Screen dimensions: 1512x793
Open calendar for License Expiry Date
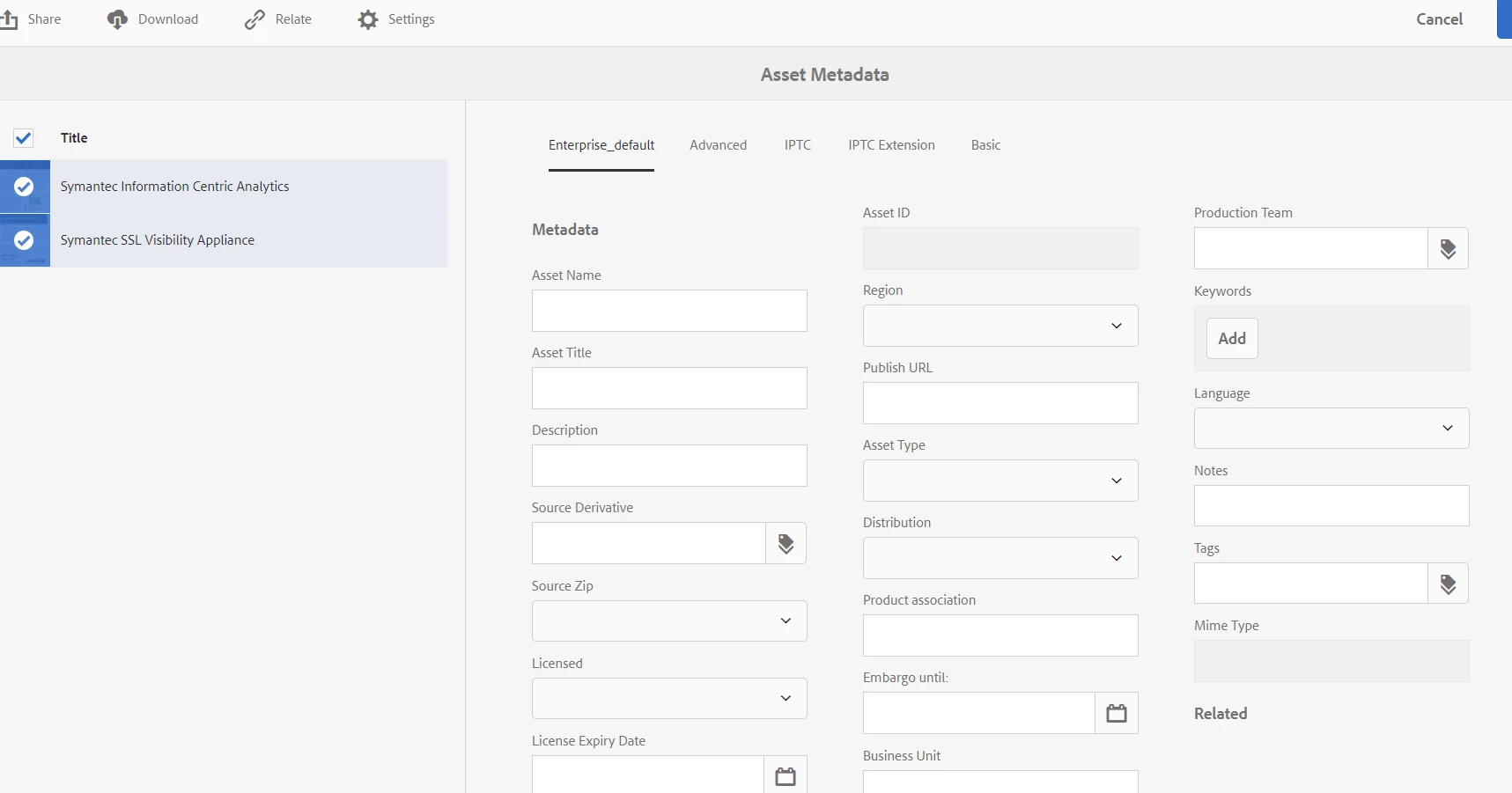[786, 775]
